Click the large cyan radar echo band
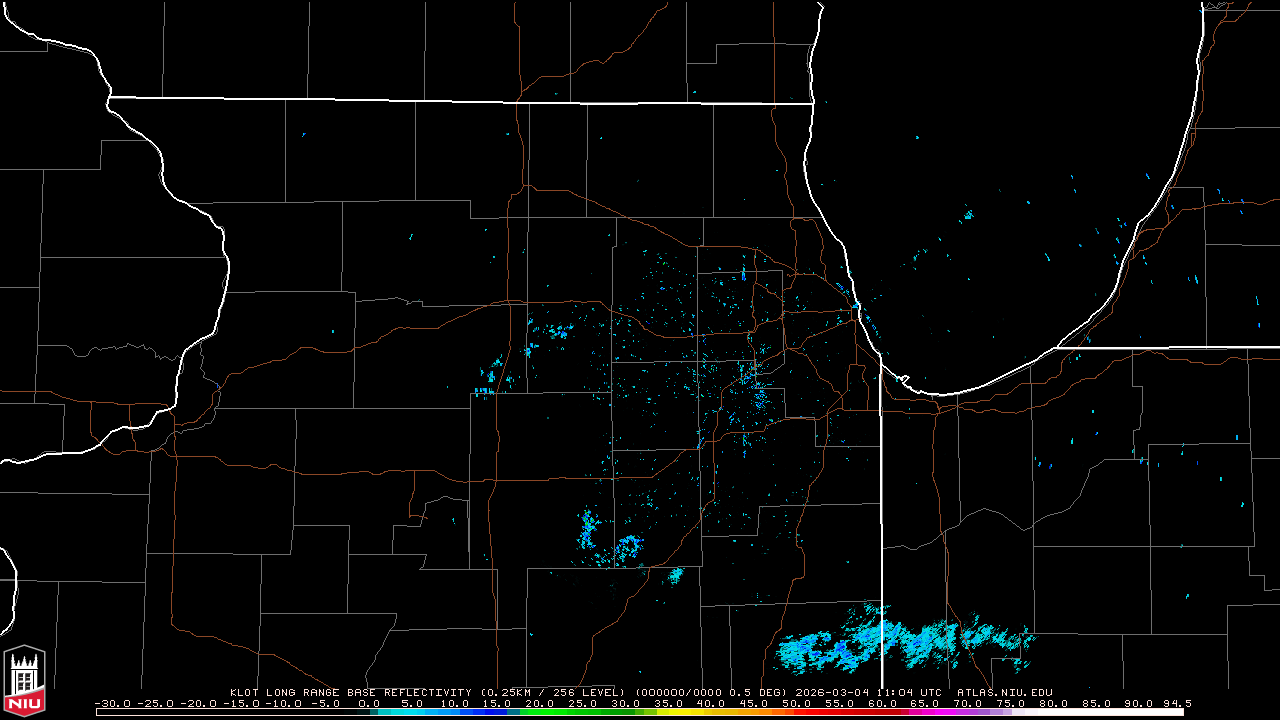Image resolution: width=1280 pixels, height=720 pixels. 905,640
